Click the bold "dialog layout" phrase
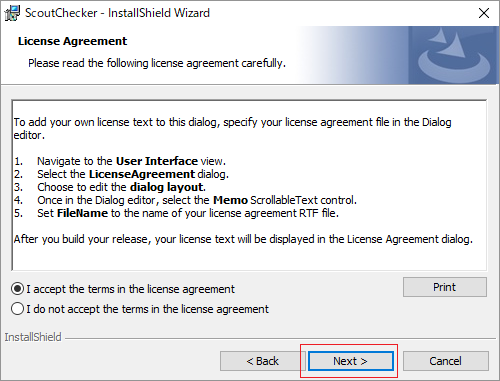Screen dimensions: 500x381 coord(166,187)
